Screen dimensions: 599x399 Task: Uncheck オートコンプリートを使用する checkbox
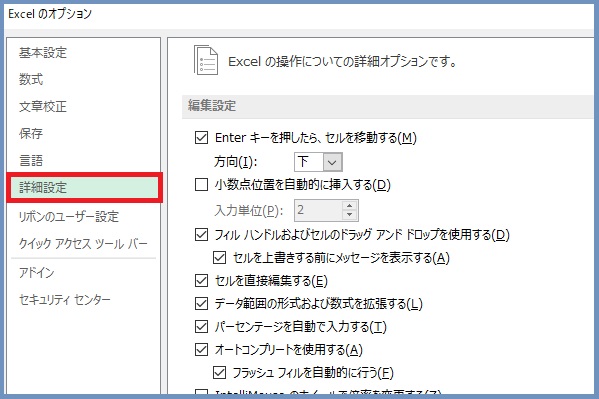pos(201,349)
